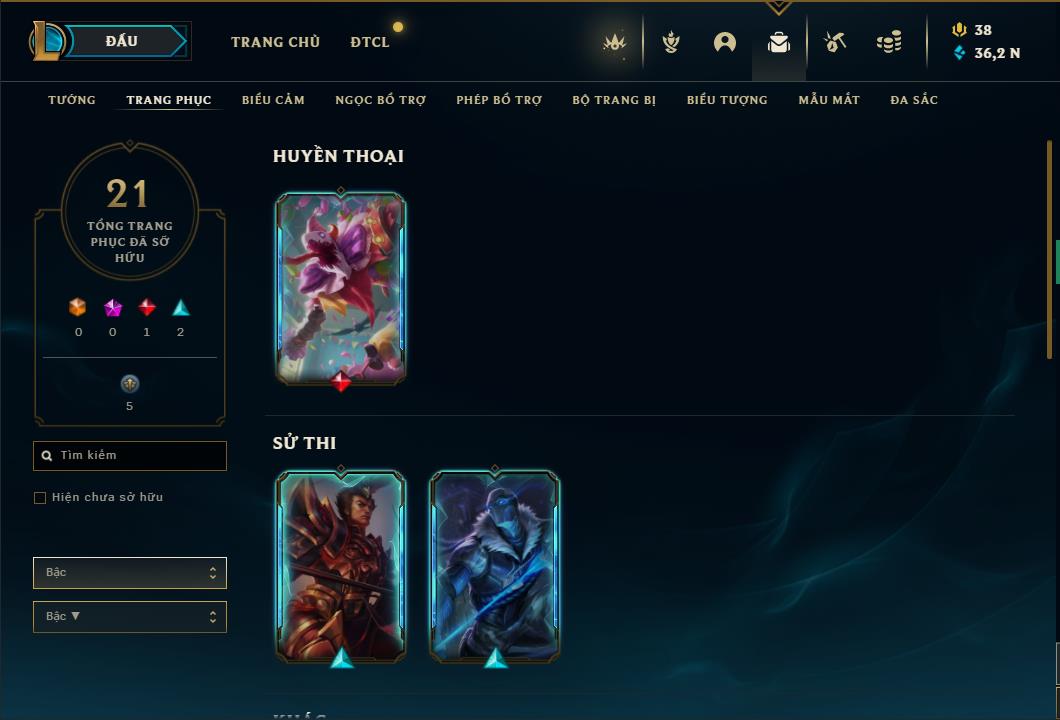Open the Bậc ▼ sort order dropdown
This screenshot has height=720, width=1060.
[x=130, y=617]
